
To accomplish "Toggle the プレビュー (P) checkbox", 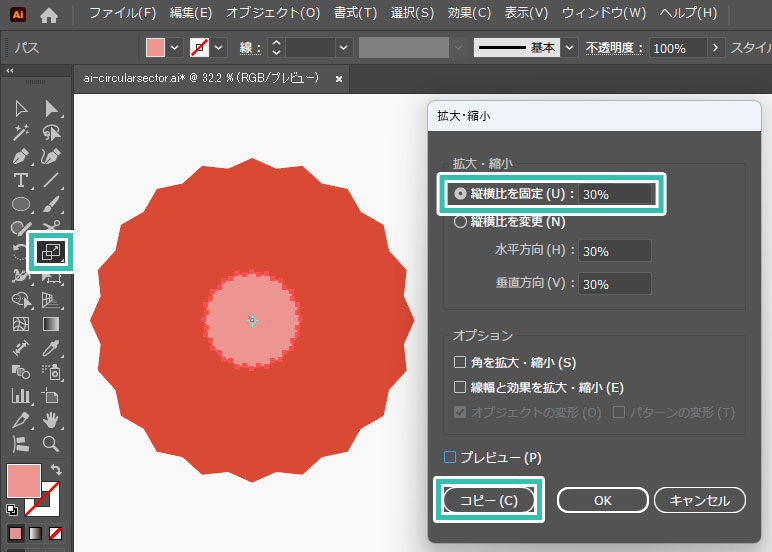I will [449, 457].
